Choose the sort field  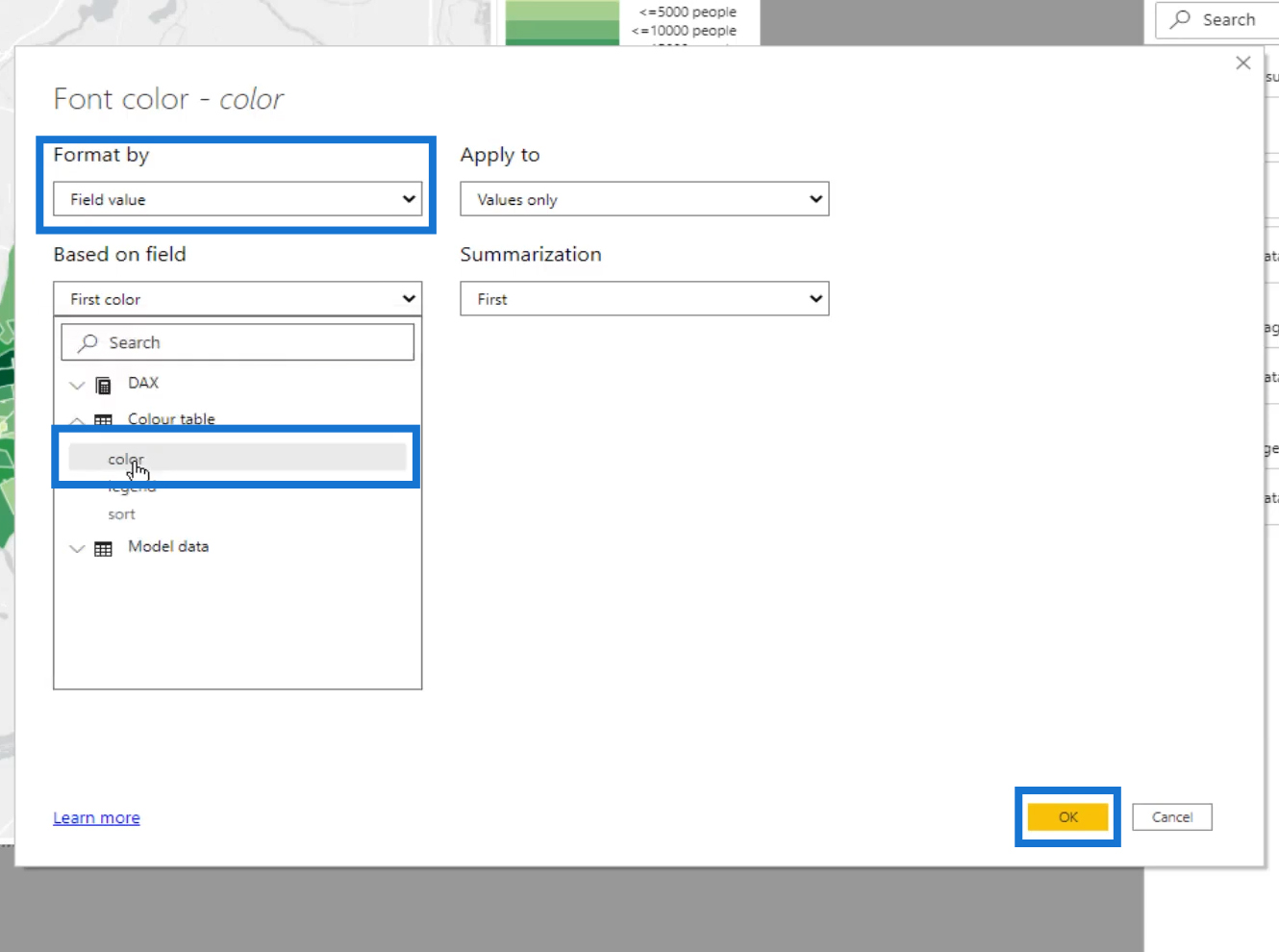[122, 514]
